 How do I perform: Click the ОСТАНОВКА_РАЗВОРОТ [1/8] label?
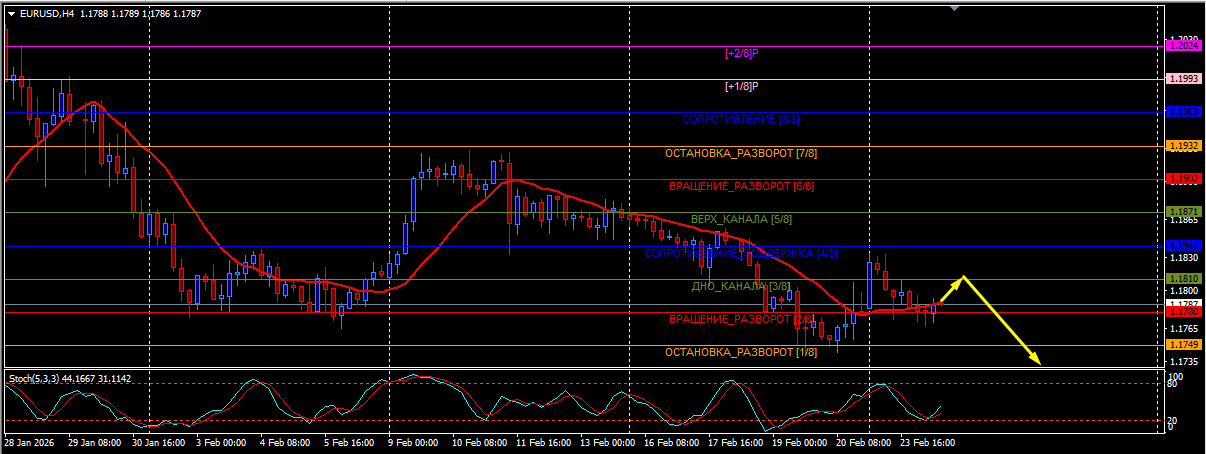tap(741, 353)
